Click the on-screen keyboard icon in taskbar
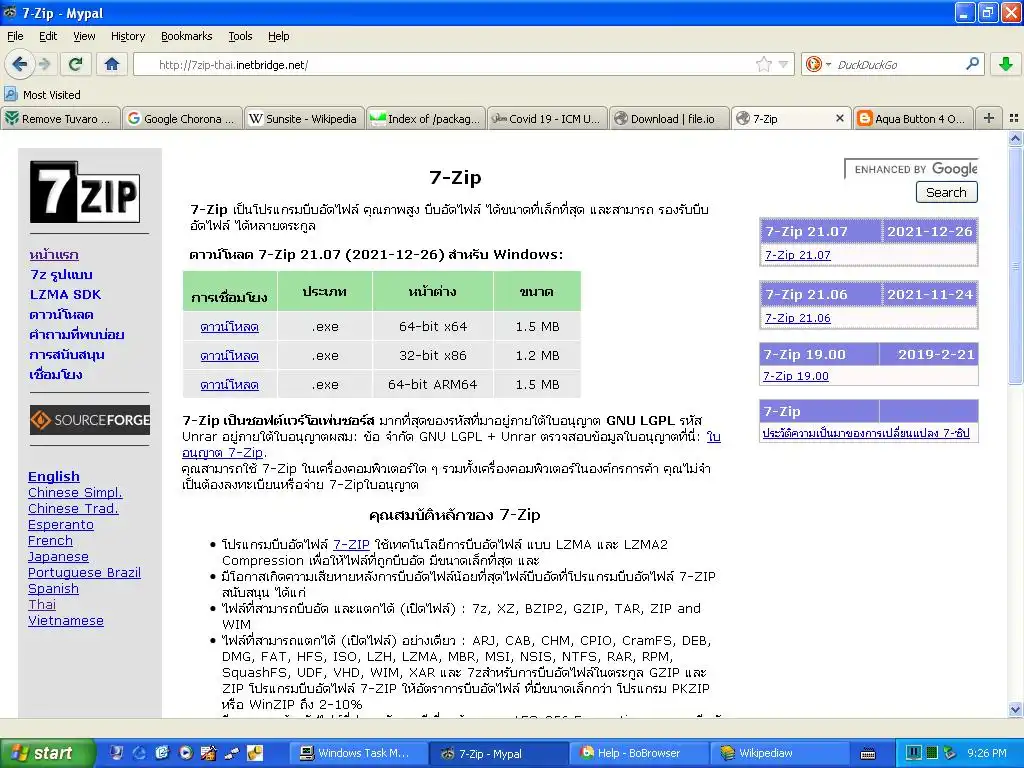Viewport: 1024px width, 768px height. click(x=868, y=754)
